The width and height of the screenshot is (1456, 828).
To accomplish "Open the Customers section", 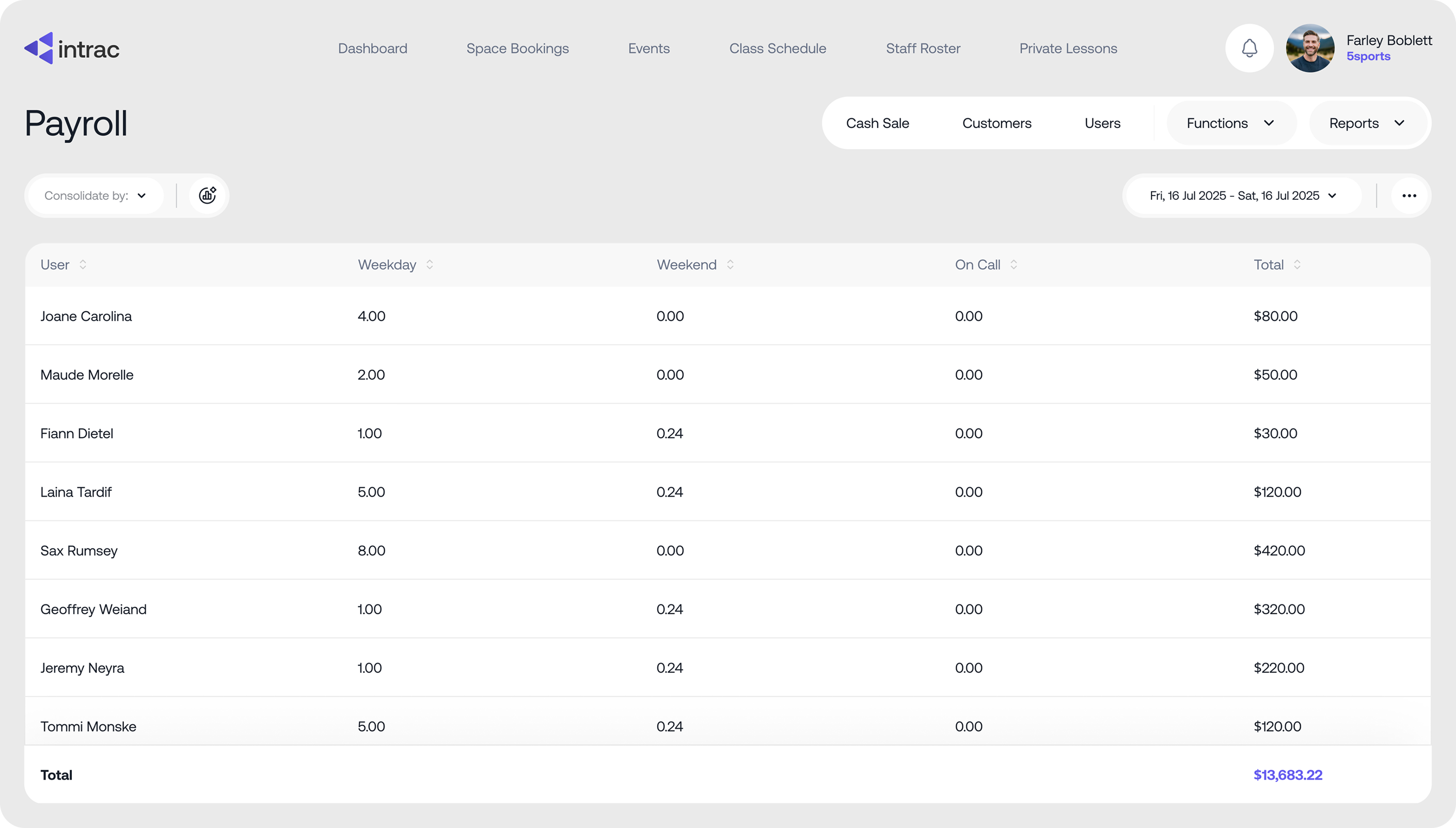I will pos(996,123).
